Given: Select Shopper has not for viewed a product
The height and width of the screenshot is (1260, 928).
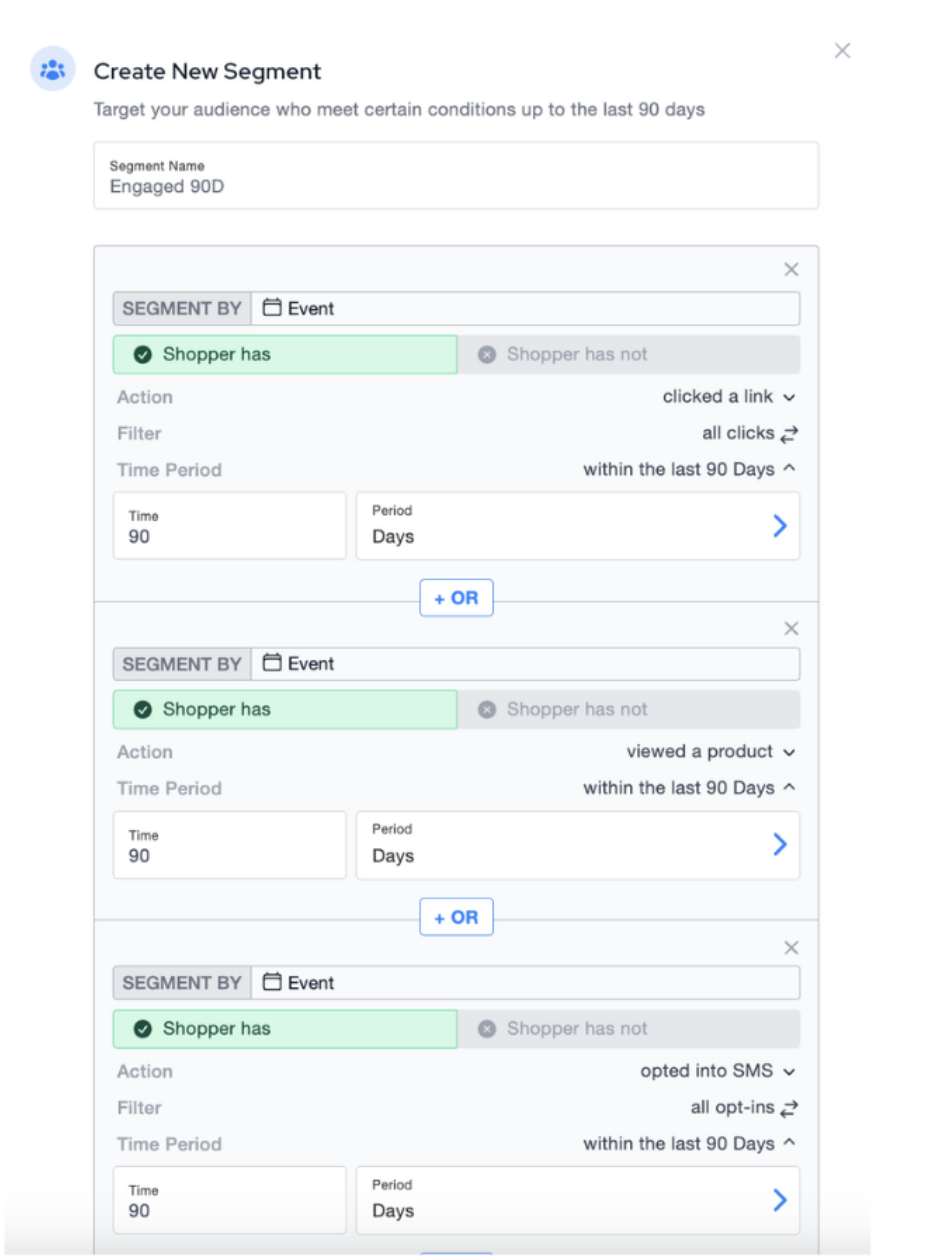Looking at the screenshot, I should (628, 710).
